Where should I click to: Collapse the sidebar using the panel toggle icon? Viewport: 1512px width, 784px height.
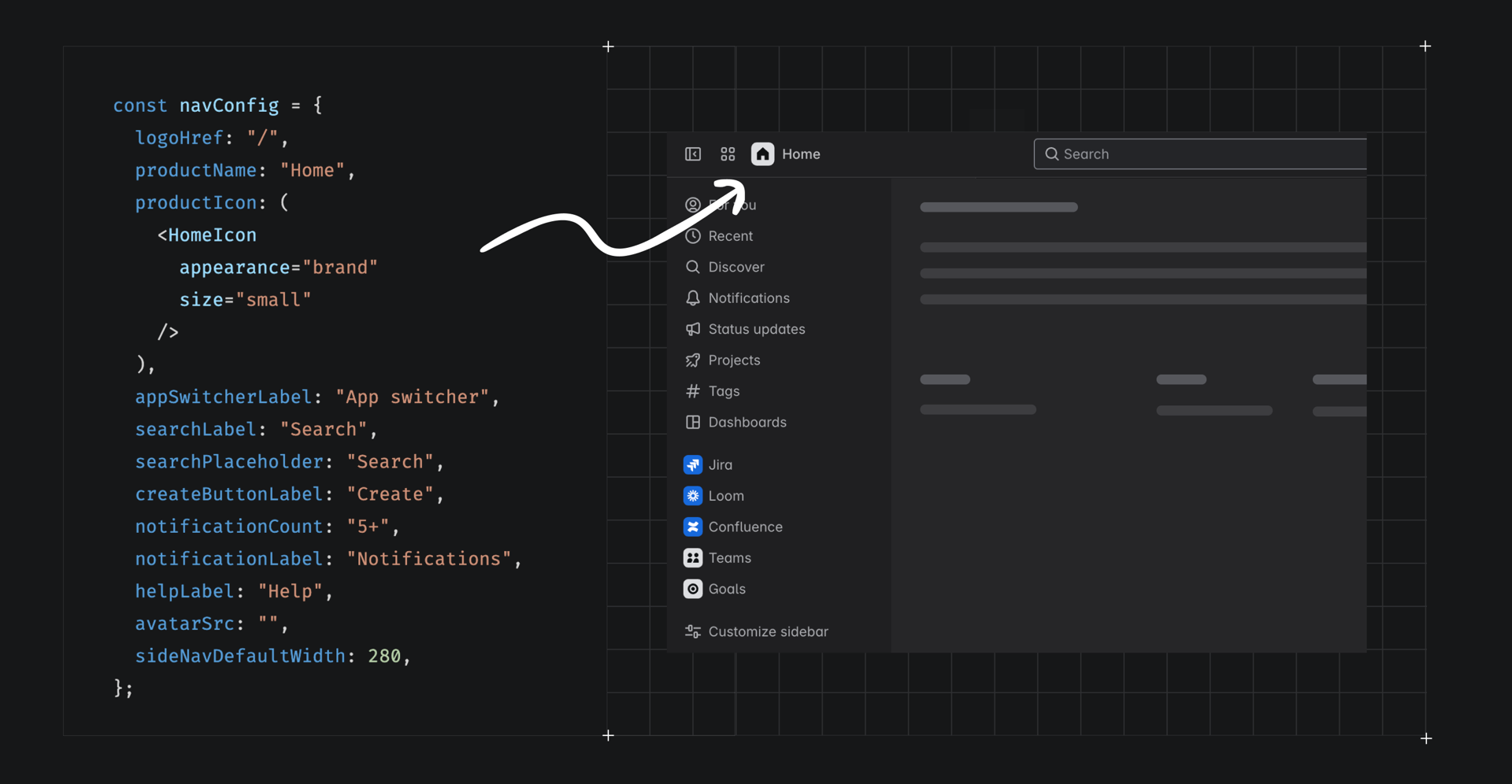(x=693, y=154)
